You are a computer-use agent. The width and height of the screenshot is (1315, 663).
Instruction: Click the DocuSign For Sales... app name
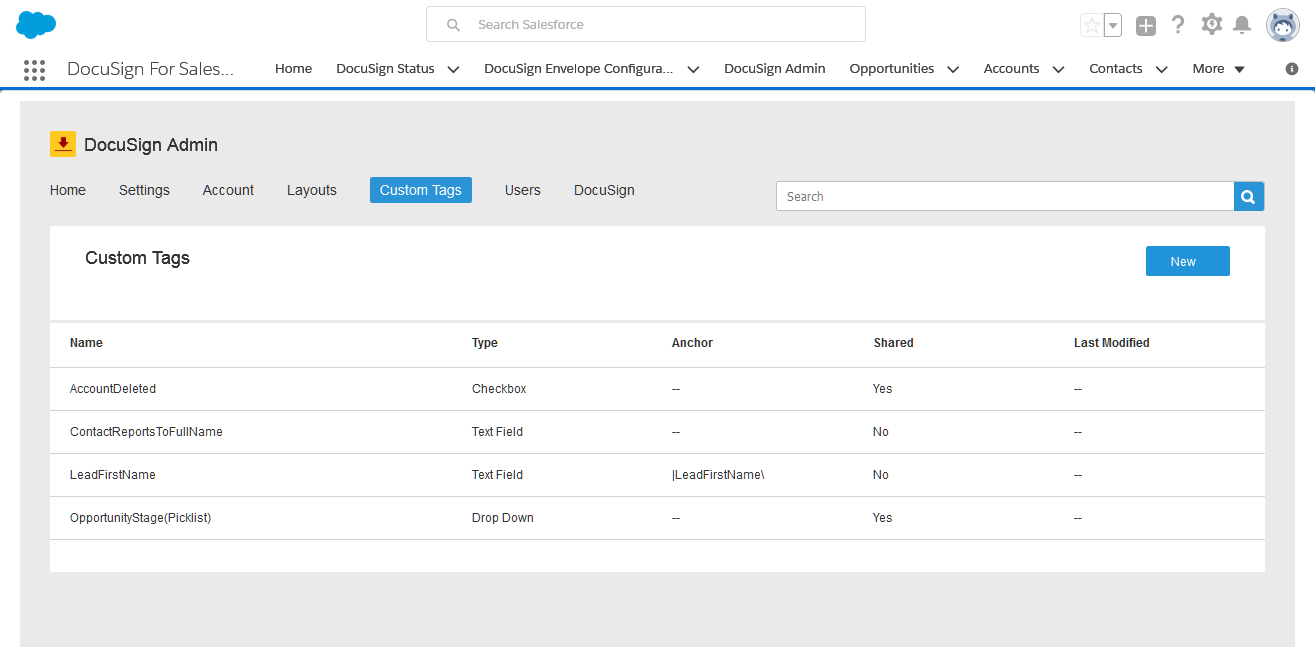click(x=150, y=69)
